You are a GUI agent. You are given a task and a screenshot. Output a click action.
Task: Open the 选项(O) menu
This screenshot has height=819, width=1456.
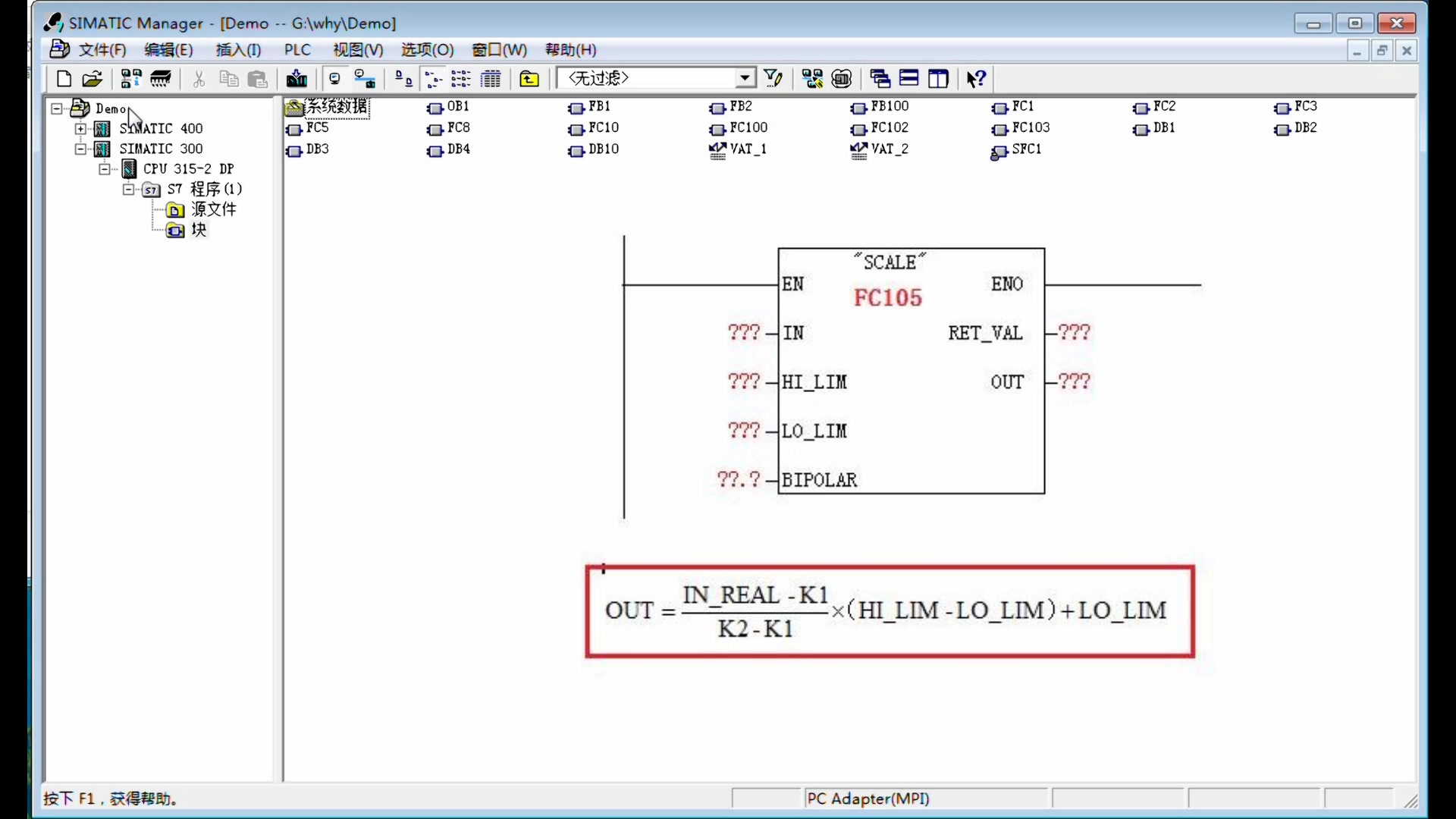(427, 50)
